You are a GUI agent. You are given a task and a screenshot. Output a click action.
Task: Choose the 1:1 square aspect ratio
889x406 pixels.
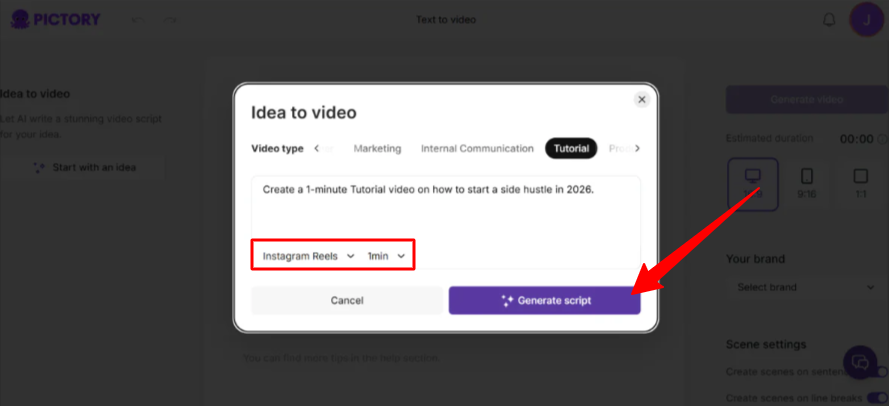coord(860,184)
